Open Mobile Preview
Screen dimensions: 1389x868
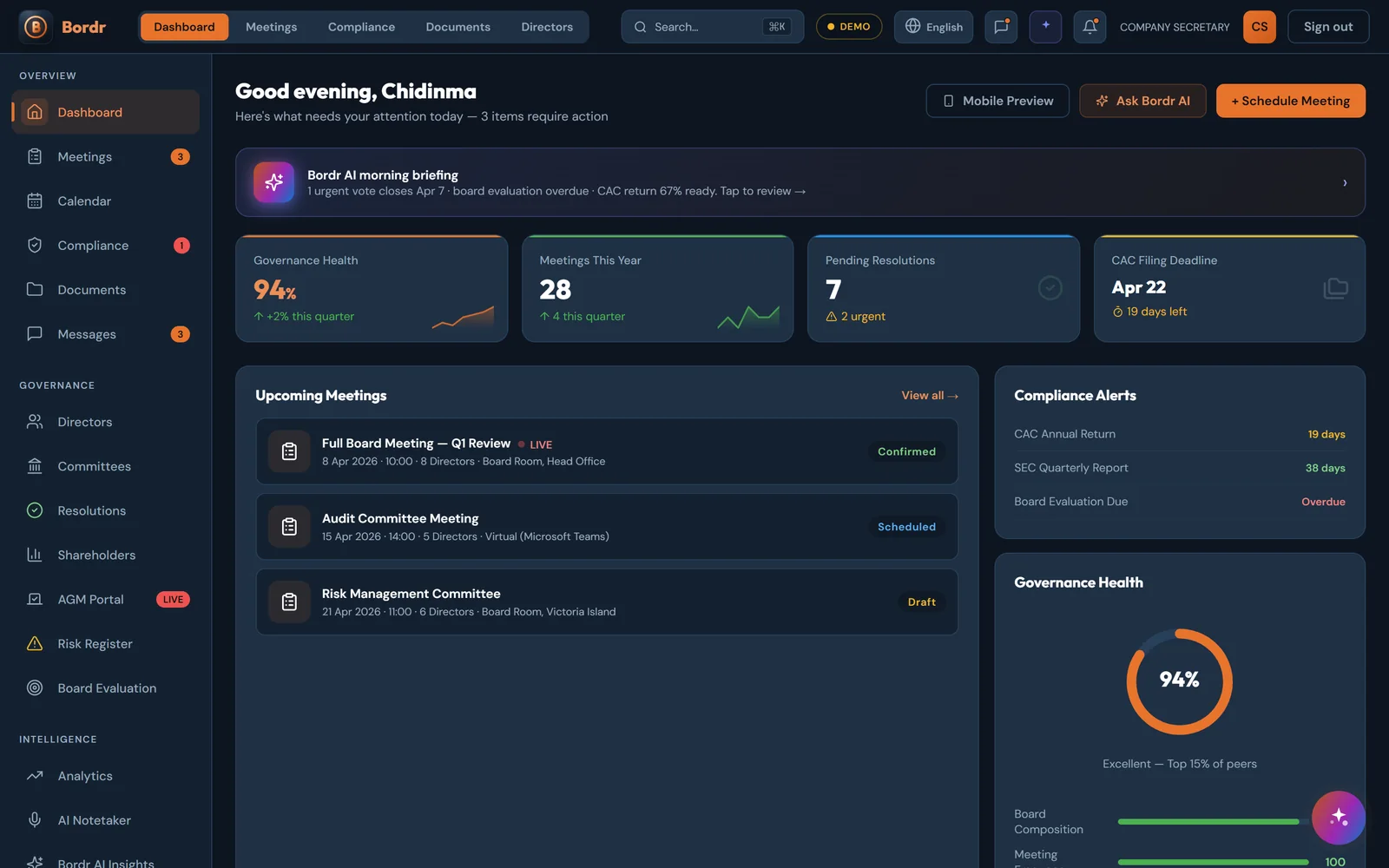(997, 101)
